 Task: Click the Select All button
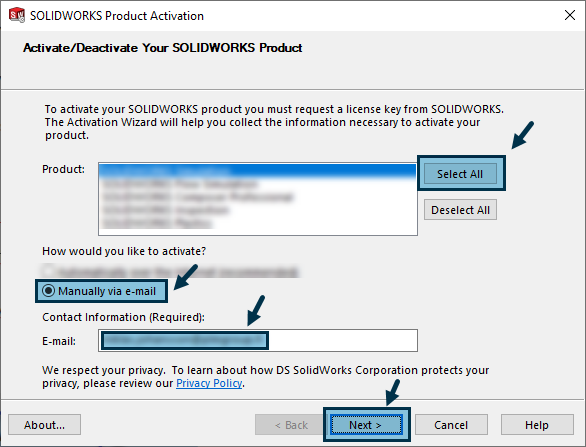coord(460,174)
